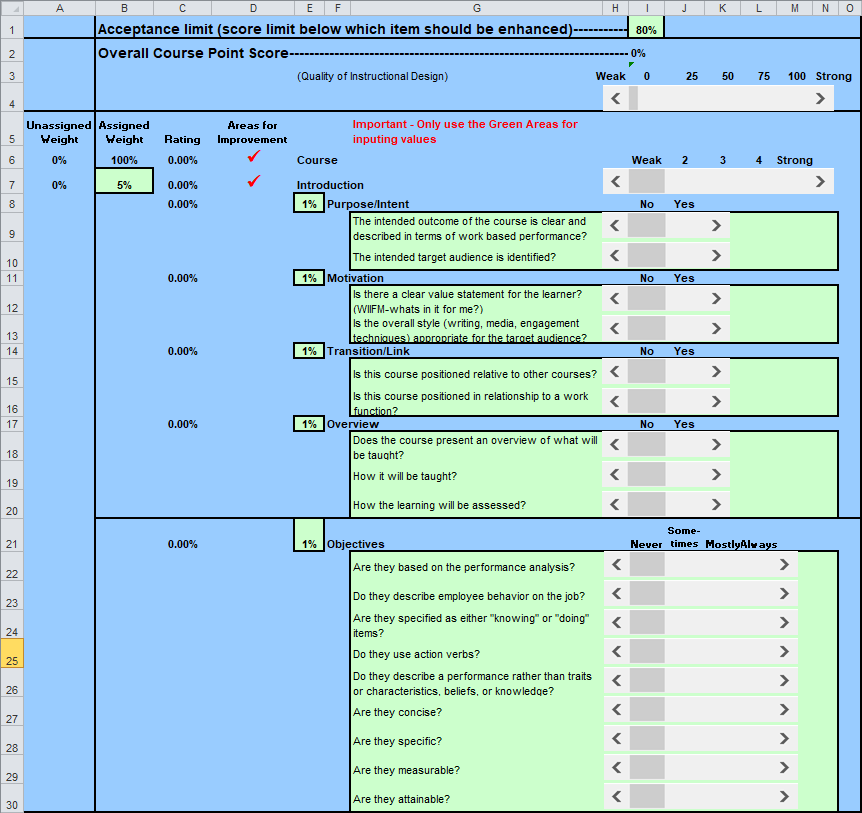Viewport: 862px width, 813px height.
Task: Click right arrow for 'relationship to a work function?'
Action: coord(716,401)
